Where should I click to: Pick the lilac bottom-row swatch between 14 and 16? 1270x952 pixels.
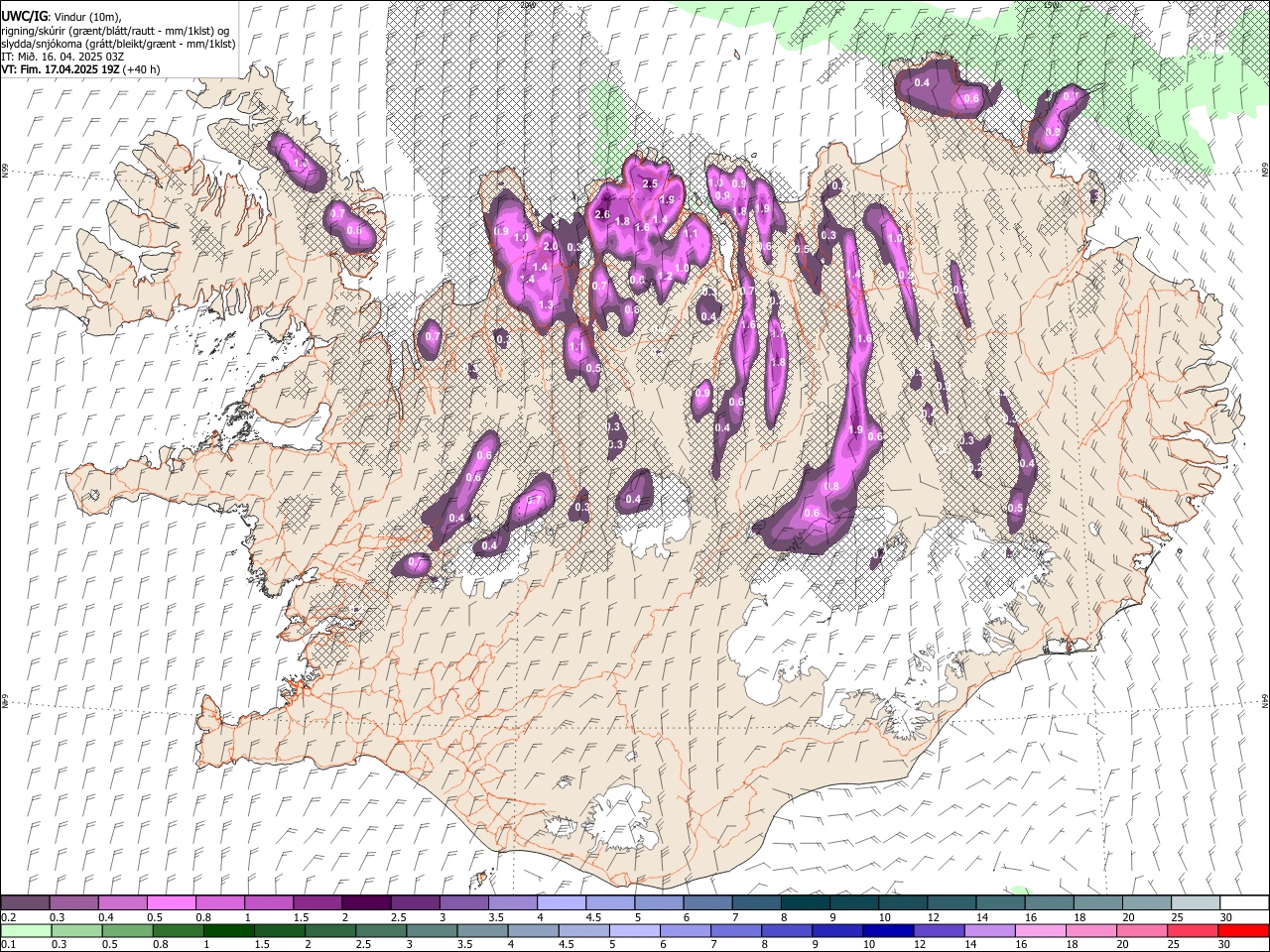click(990, 930)
